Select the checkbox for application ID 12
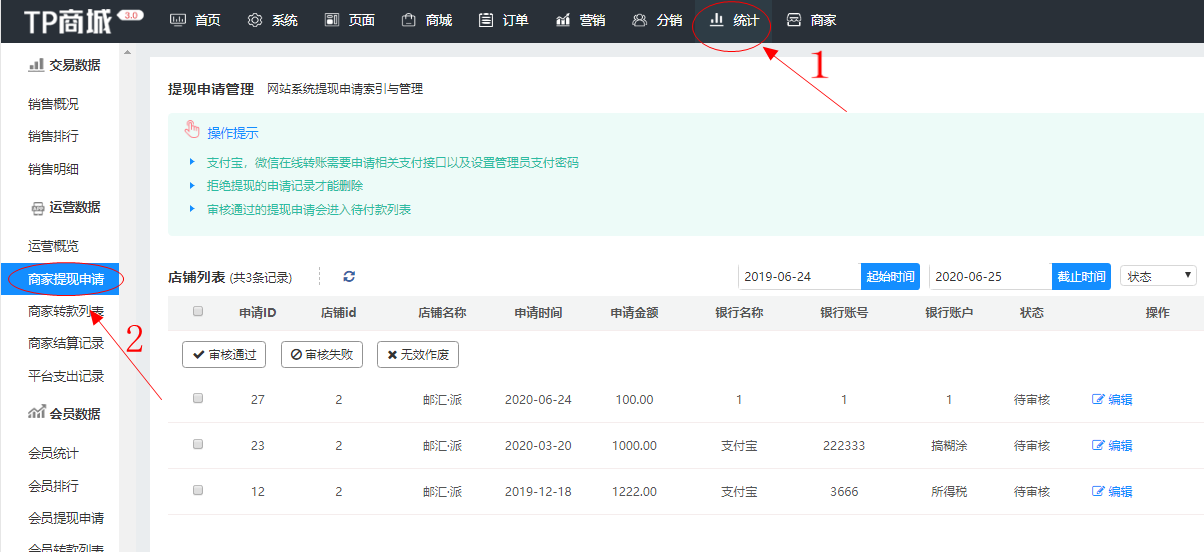 click(x=198, y=490)
